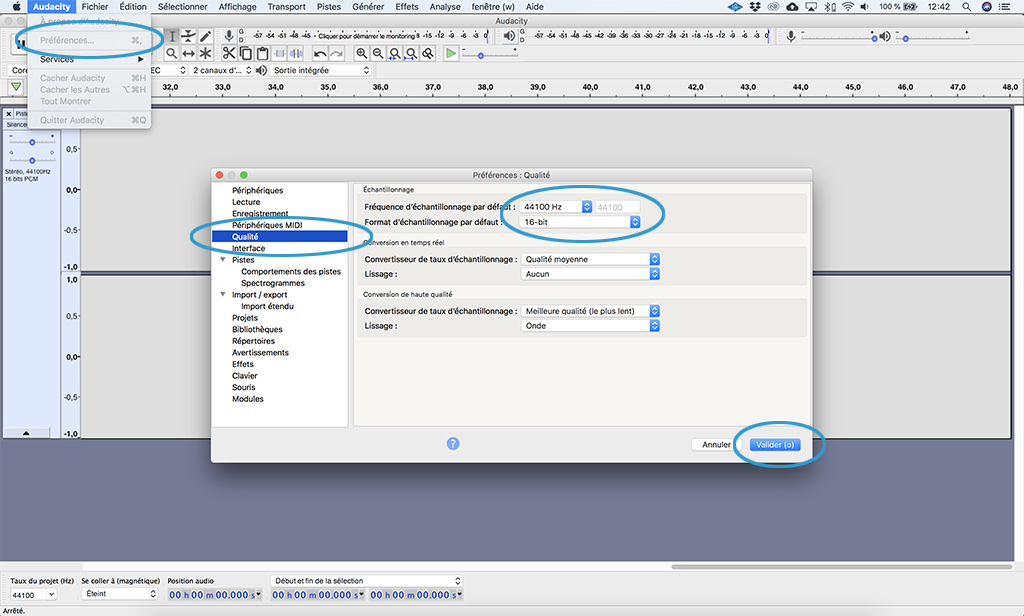Open the Preferences help question mark
Viewport: 1024px width, 616px height.
click(453, 444)
